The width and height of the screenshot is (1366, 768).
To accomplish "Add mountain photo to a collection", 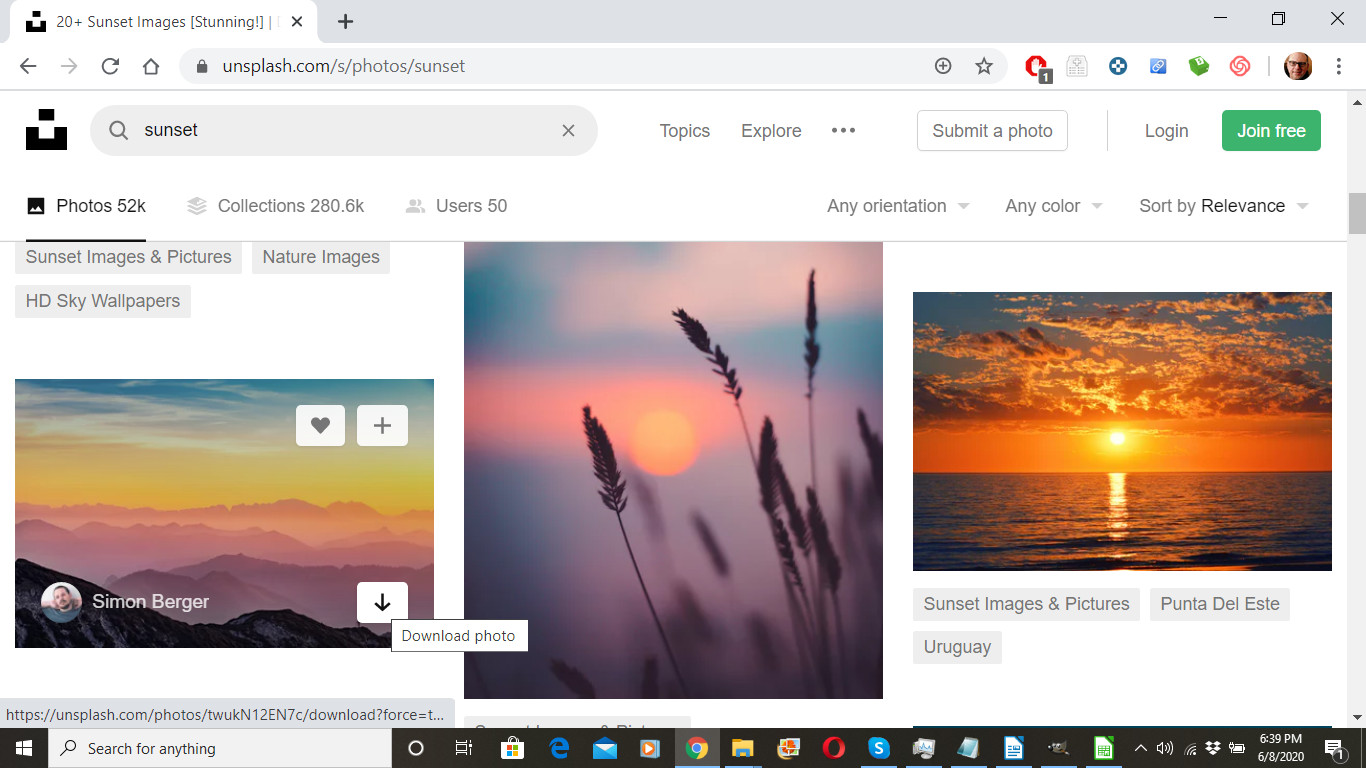I will [382, 426].
